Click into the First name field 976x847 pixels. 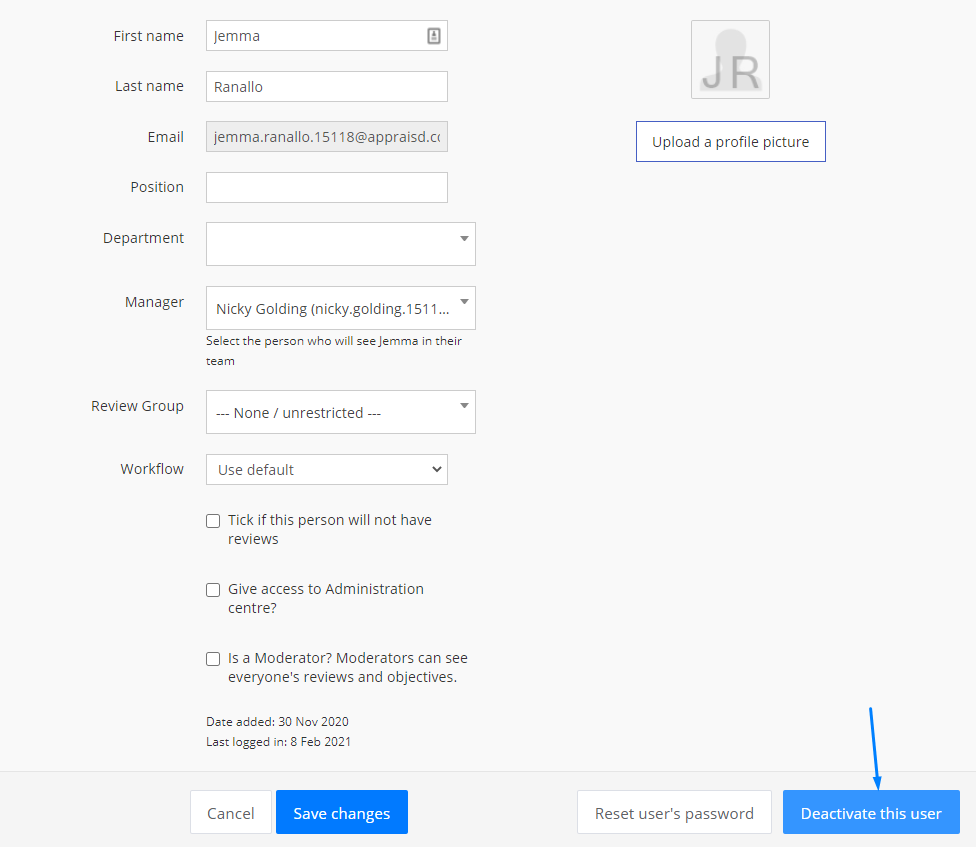(x=315, y=36)
